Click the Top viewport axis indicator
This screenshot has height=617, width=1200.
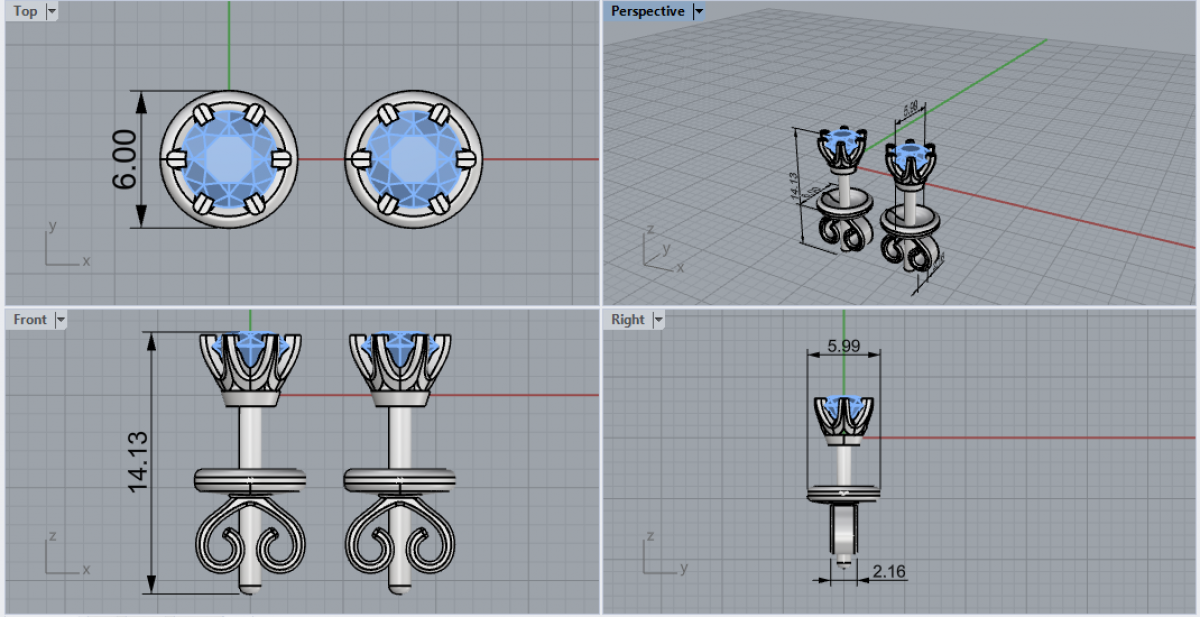66,246
